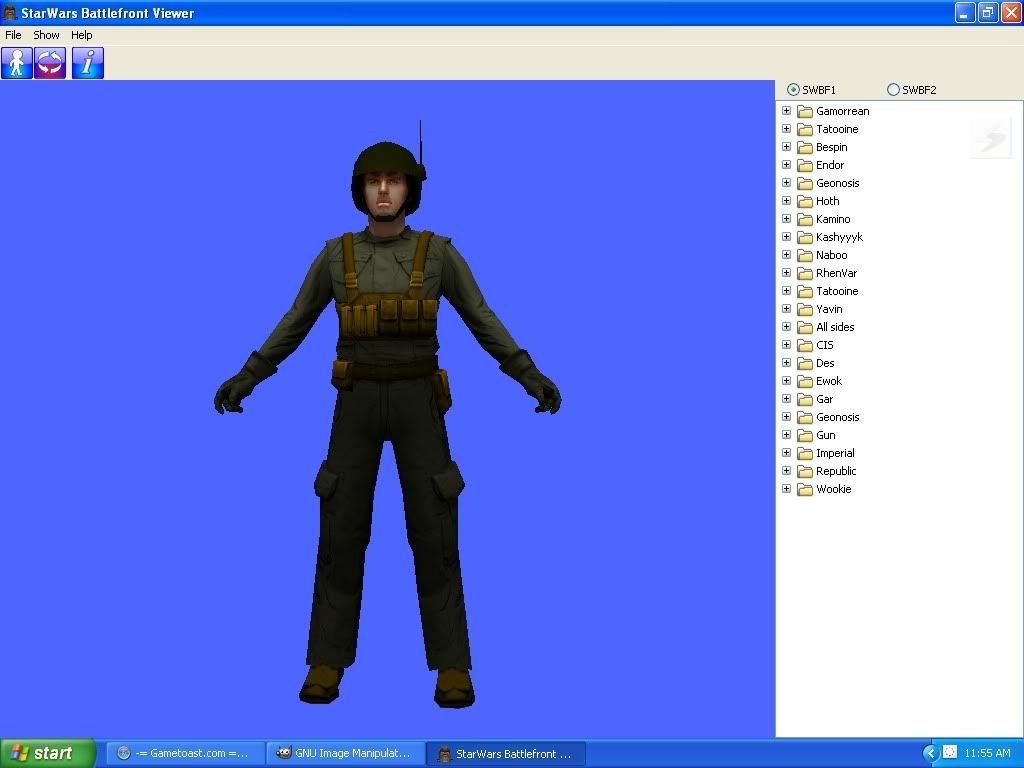Click the 11:55 AM taskbar clock
Viewport: 1024px width, 768px height.
click(x=987, y=753)
